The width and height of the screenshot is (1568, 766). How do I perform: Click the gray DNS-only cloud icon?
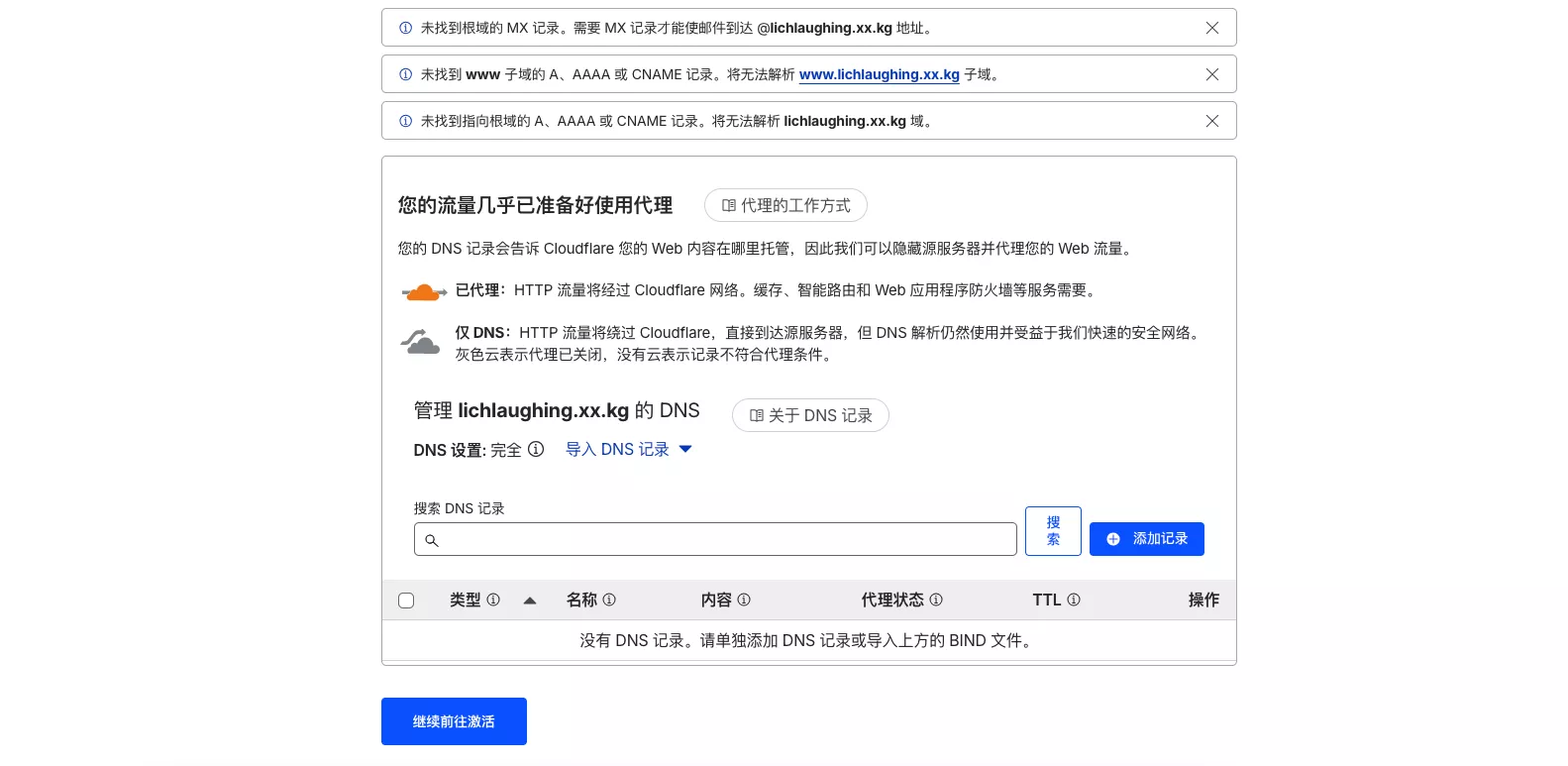click(x=421, y=342)
